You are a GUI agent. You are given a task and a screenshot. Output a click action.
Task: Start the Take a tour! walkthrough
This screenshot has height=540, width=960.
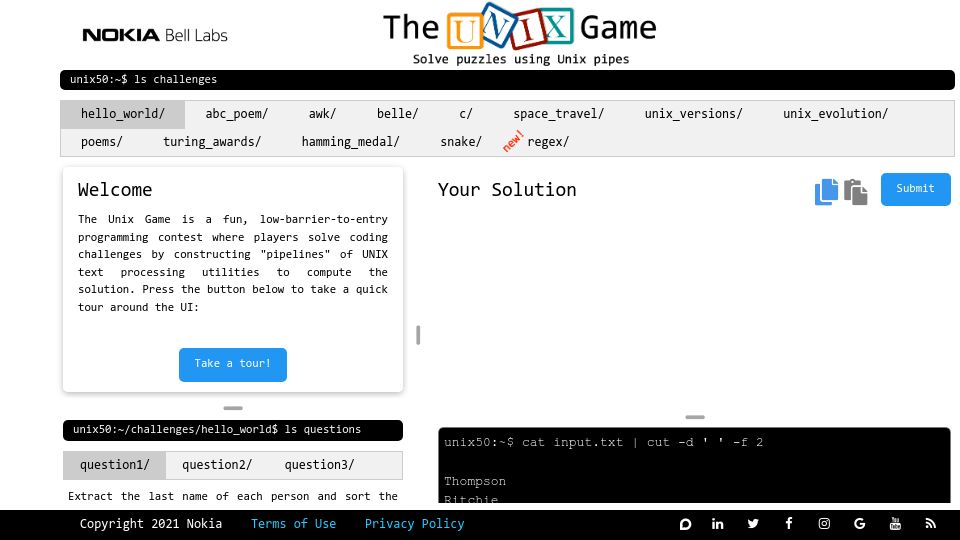[x=233, y=364]
